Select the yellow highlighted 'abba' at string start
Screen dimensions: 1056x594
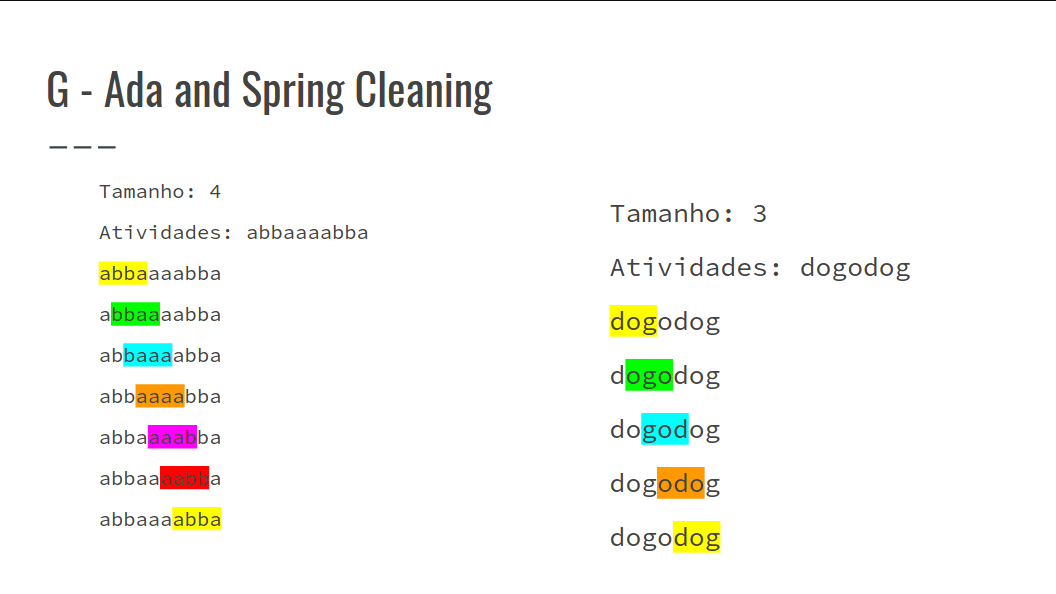[123, 273]
